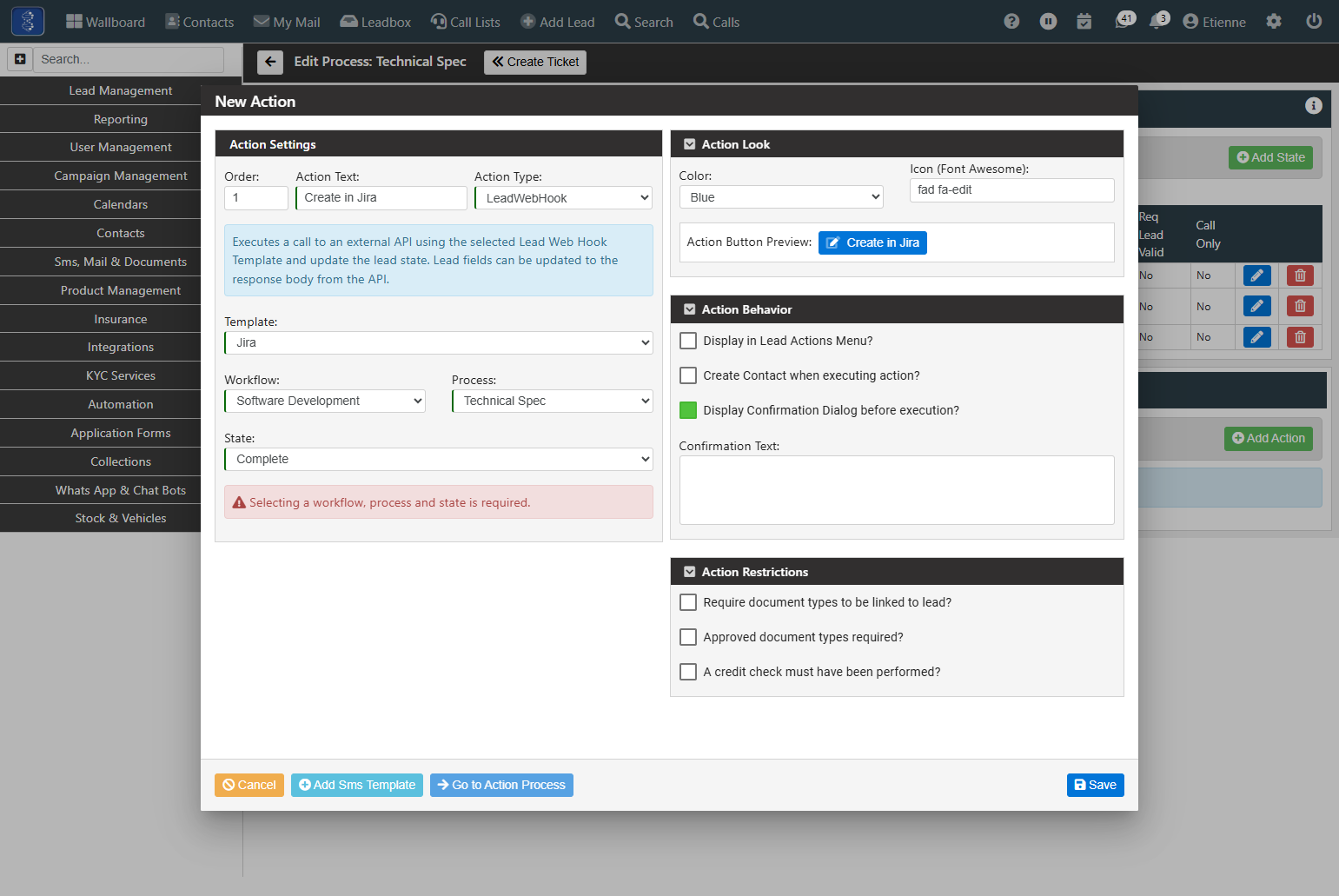Collapse the Action Look section checkbox icon
This screenshot has height=896, width=1339.
tap(690, 144)
